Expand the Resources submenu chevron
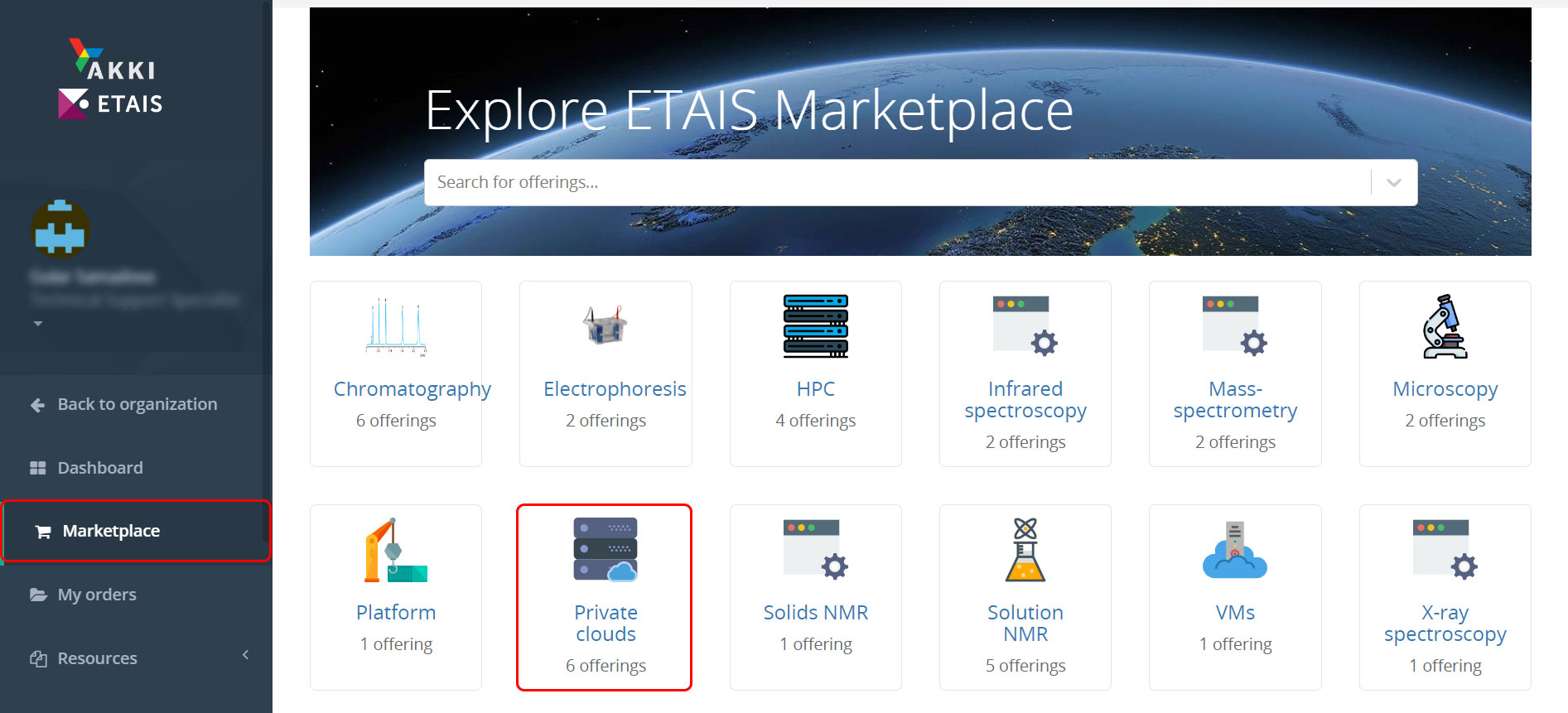The height and width of the screenshot is (713, 1568). tap(245, 655)
